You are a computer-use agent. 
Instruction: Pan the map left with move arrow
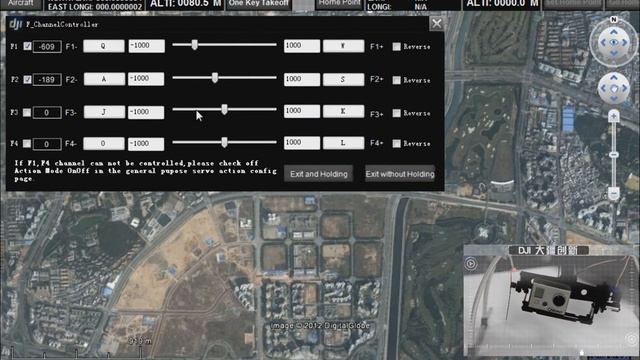603,89
